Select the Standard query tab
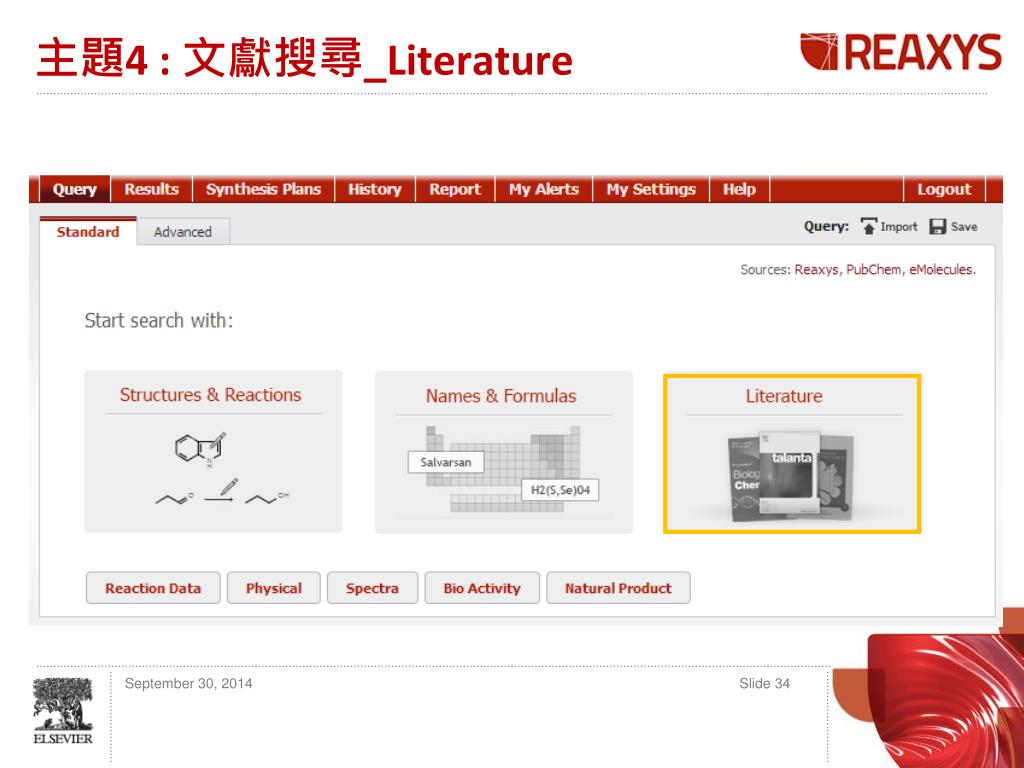This screenshot has height=768, width=1024. tap(88, 232)
